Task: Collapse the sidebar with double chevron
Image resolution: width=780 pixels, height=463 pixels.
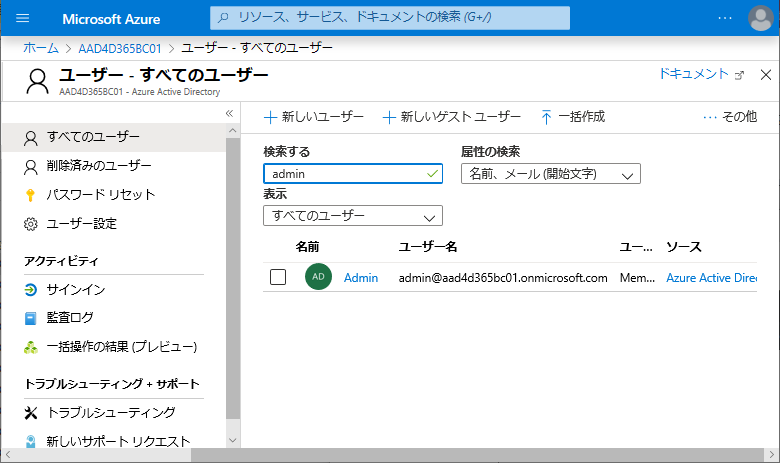Action: [229, 113]
